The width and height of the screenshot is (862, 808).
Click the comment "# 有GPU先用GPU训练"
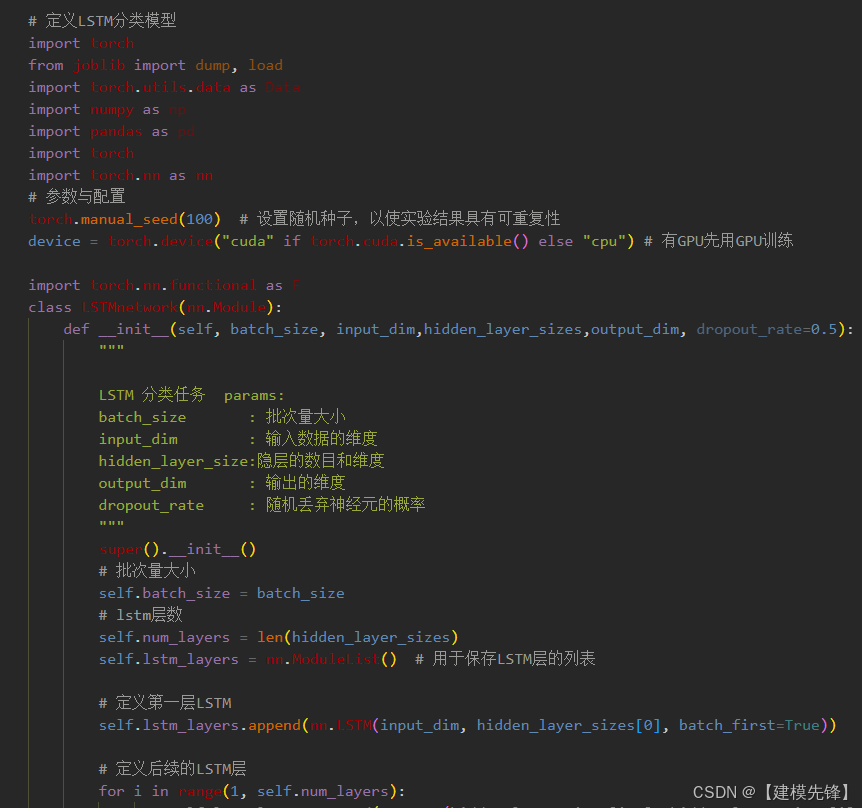pos(719,241)
